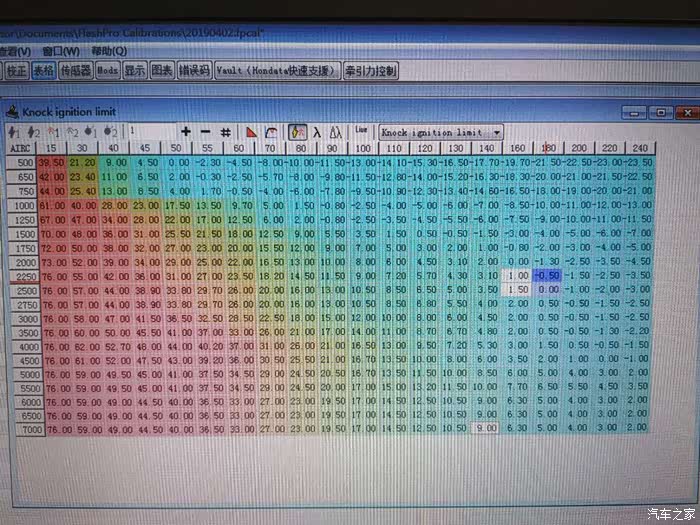Click the plus increase-value icon
This screenshot has height=525, width=700.
pyautogui.click(x=186, y=132)
